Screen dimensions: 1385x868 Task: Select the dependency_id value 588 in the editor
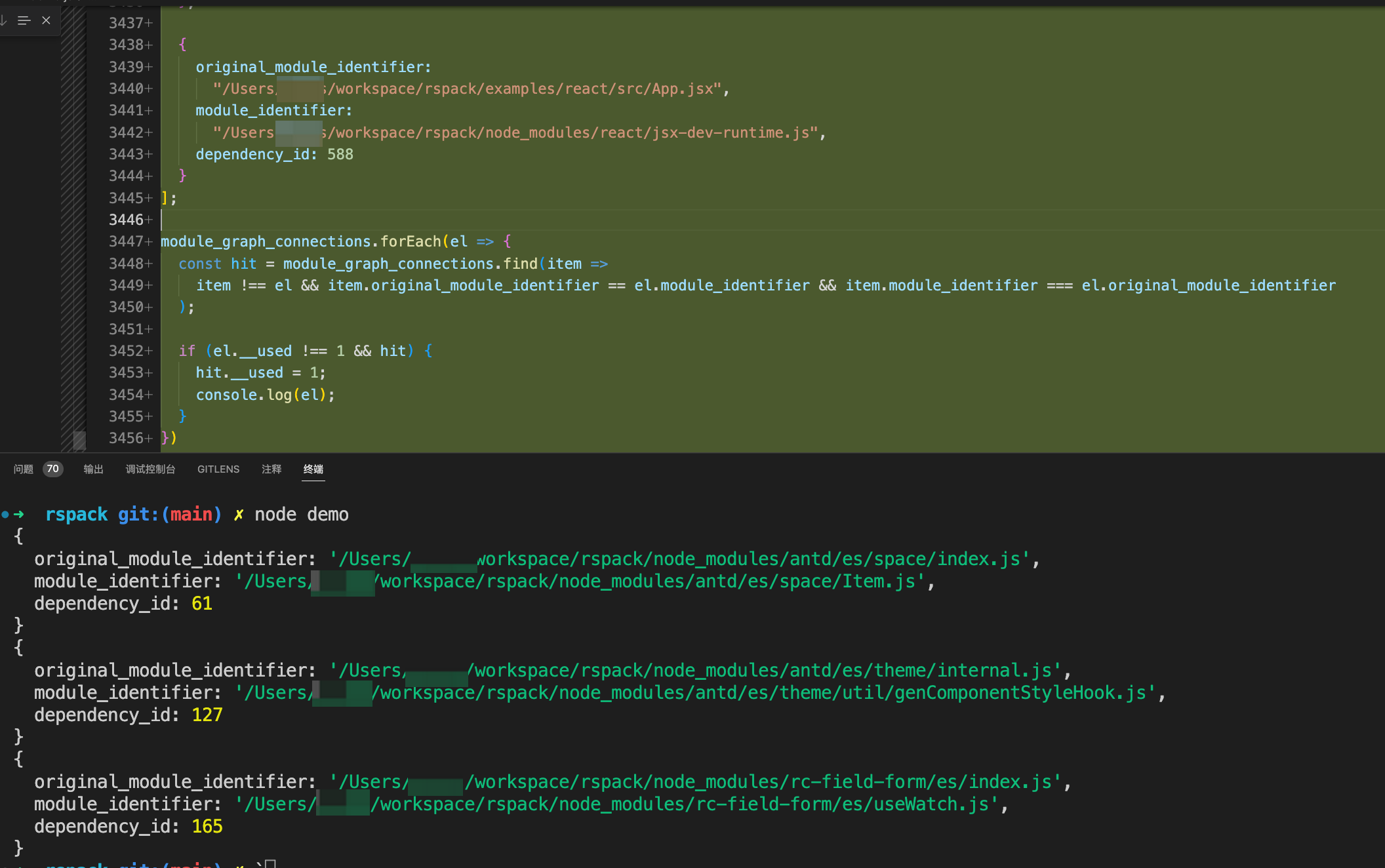pyautogui.click(x=340, y=154)
